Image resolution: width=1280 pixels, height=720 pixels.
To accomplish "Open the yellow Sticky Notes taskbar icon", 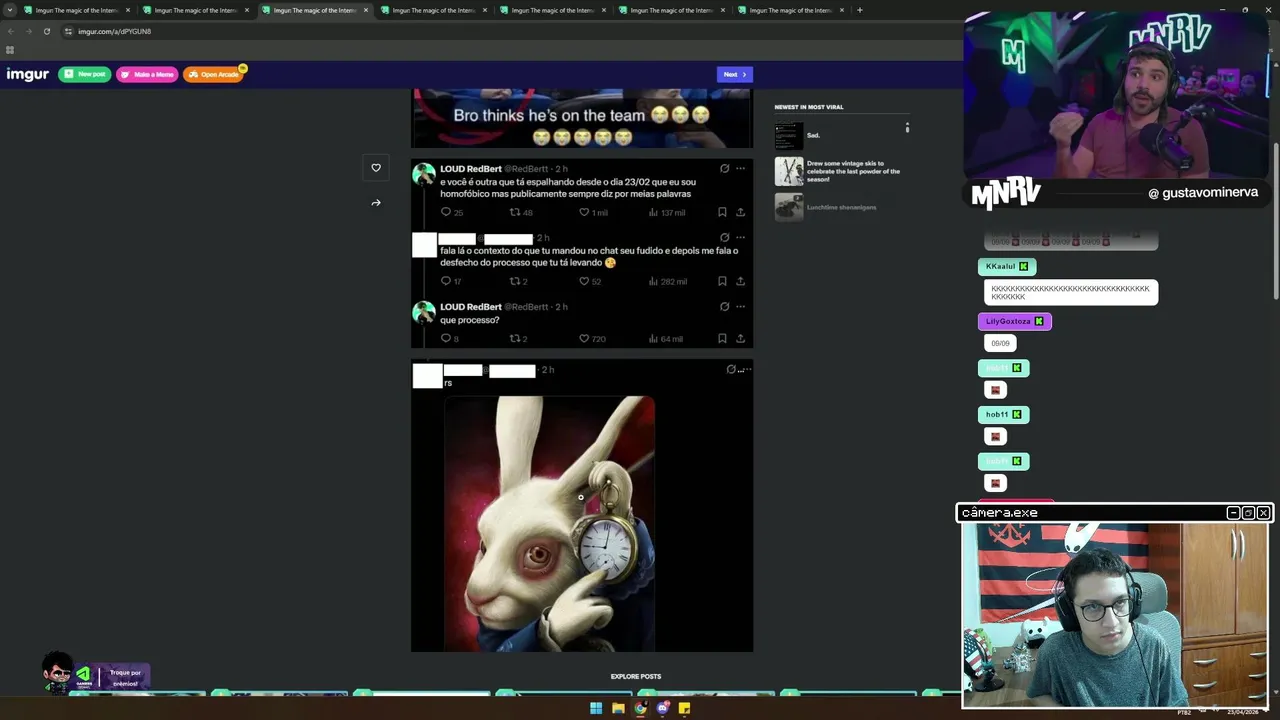I will coord(684,708).
